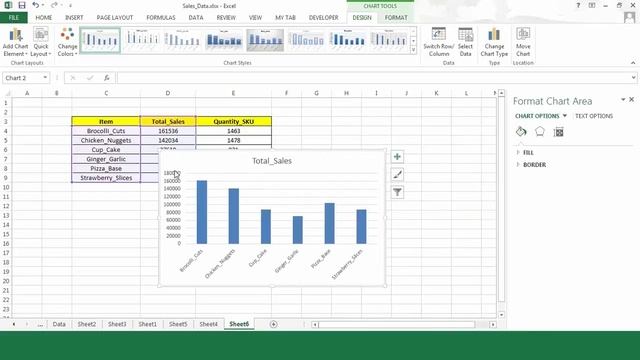Open the Sheet4 tab
Screen dimensions: 640x360
pos(208,324)
